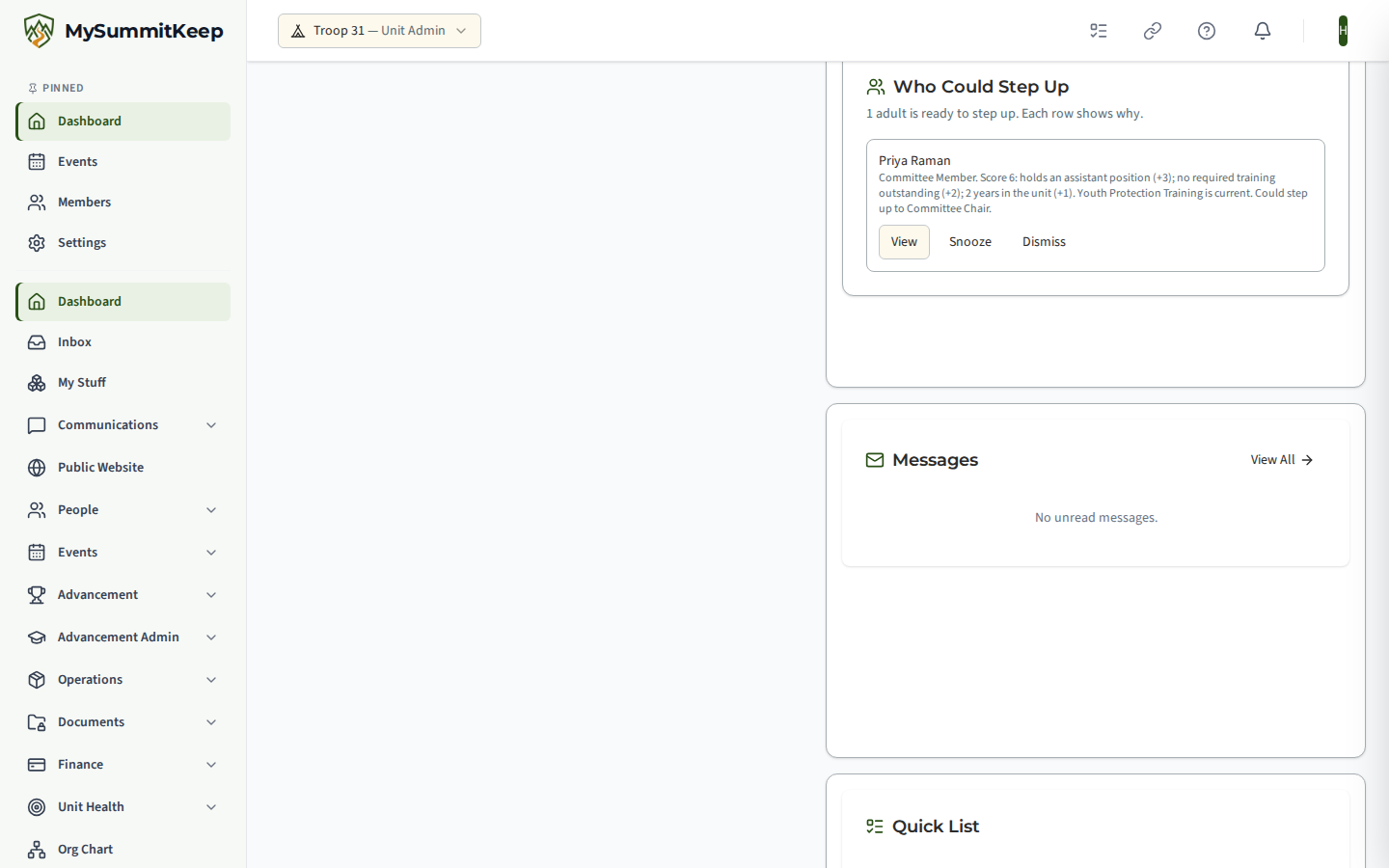Expand the Operations chevron
The width and height of the screenshot is (1389, 868).
(x=211, y=680)
